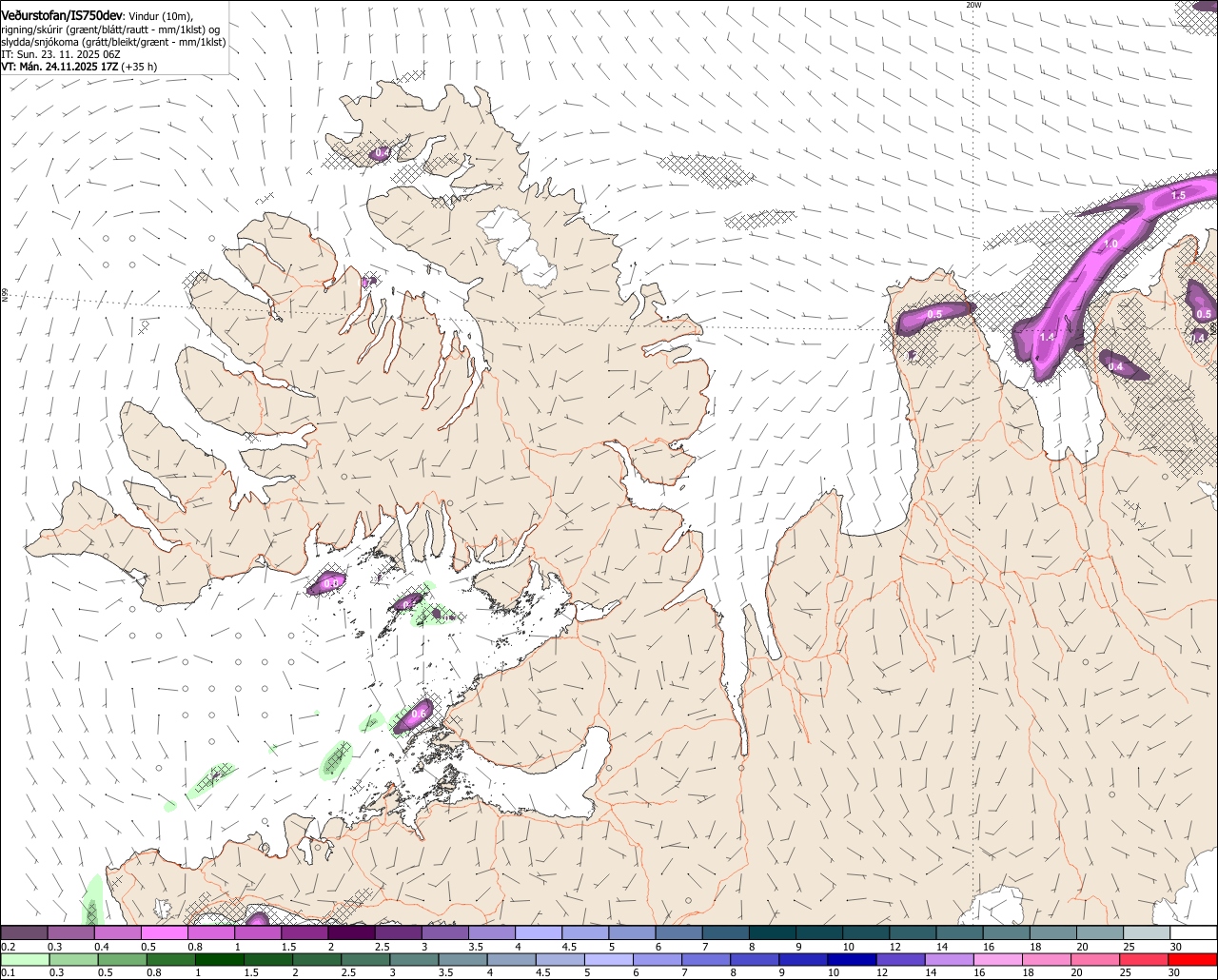The height and width of the screenshot is (980, 1218).
Task: Select the darkest green swatch between 1 and 1.5
Action: coord(220,959)
